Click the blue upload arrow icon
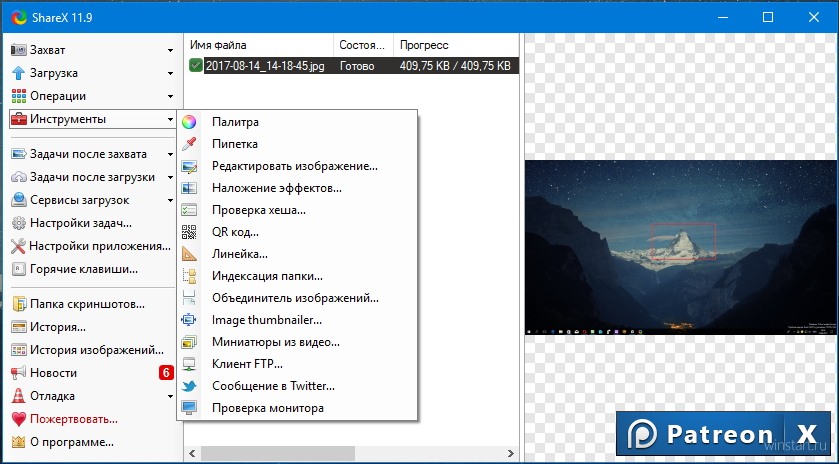The height and width of the screenshot is (464, 839). click(x=19, y=73)
